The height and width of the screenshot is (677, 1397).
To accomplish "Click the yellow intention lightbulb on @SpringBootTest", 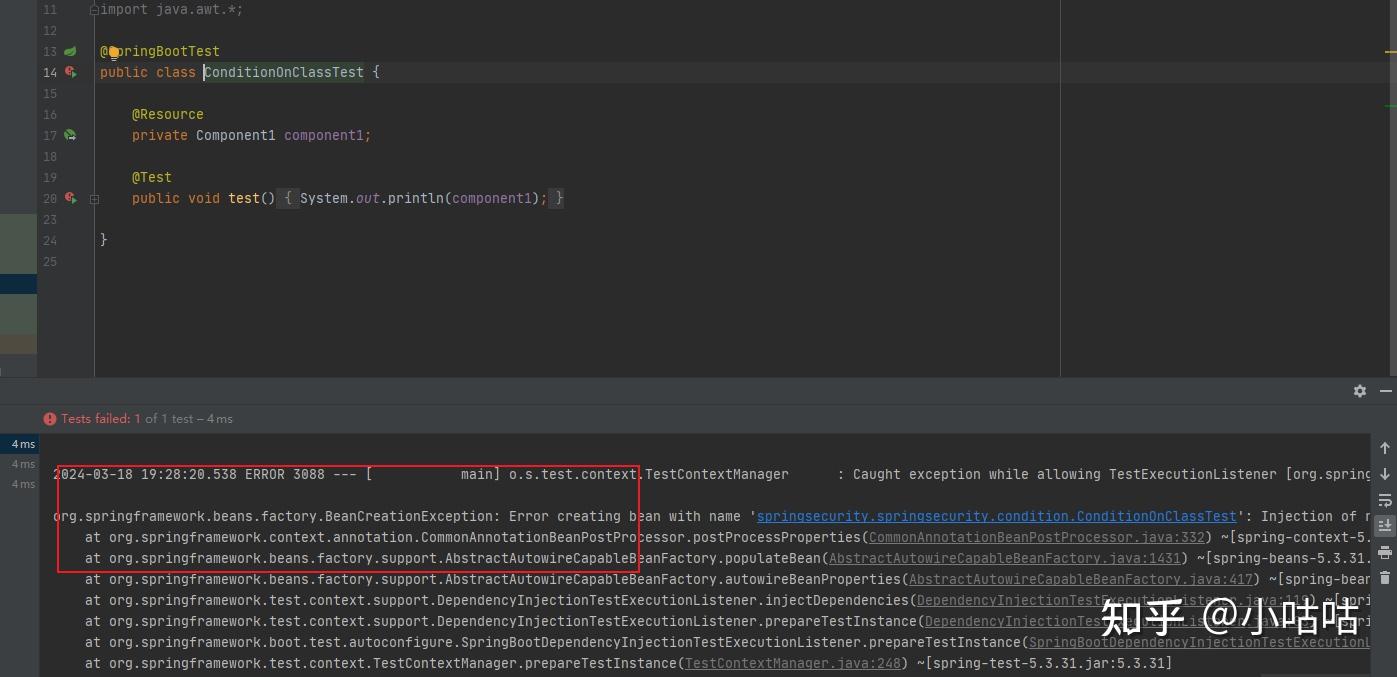I will tap(113, 52).
